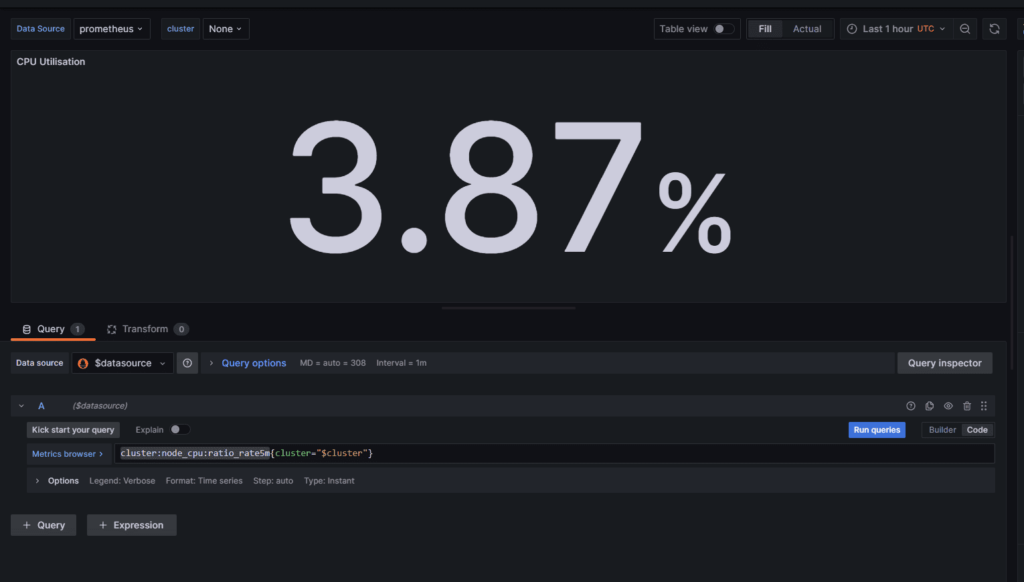Toggle the Explain switch
This screenshot has height=582, width=1024.
(180, 429)
